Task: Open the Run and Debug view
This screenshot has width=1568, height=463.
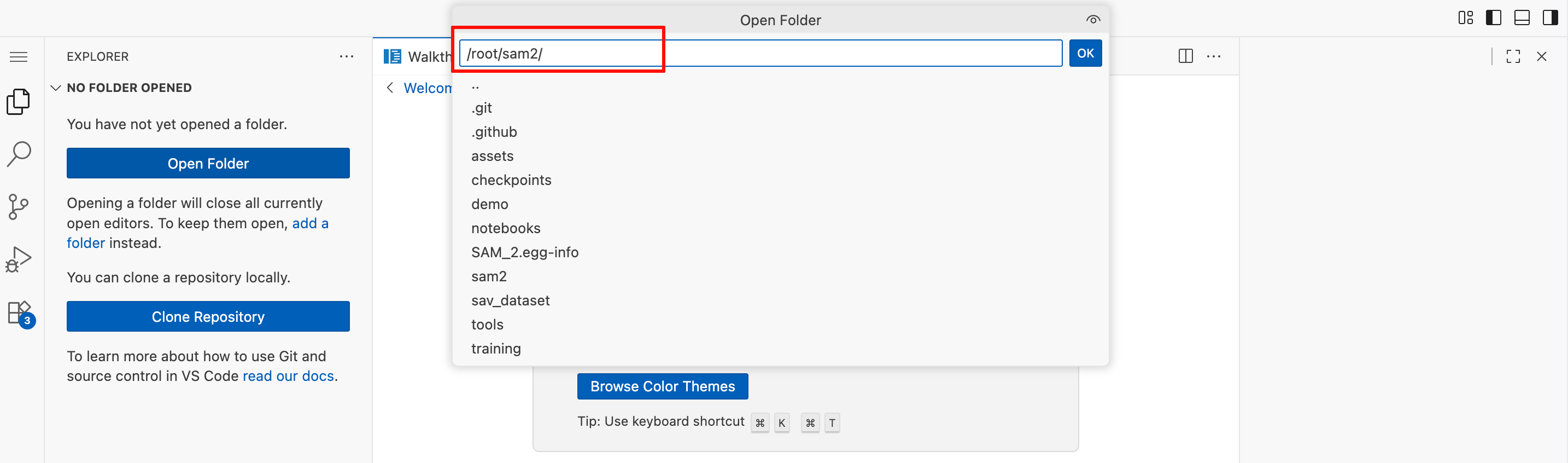Action: [x=19, y=259]
